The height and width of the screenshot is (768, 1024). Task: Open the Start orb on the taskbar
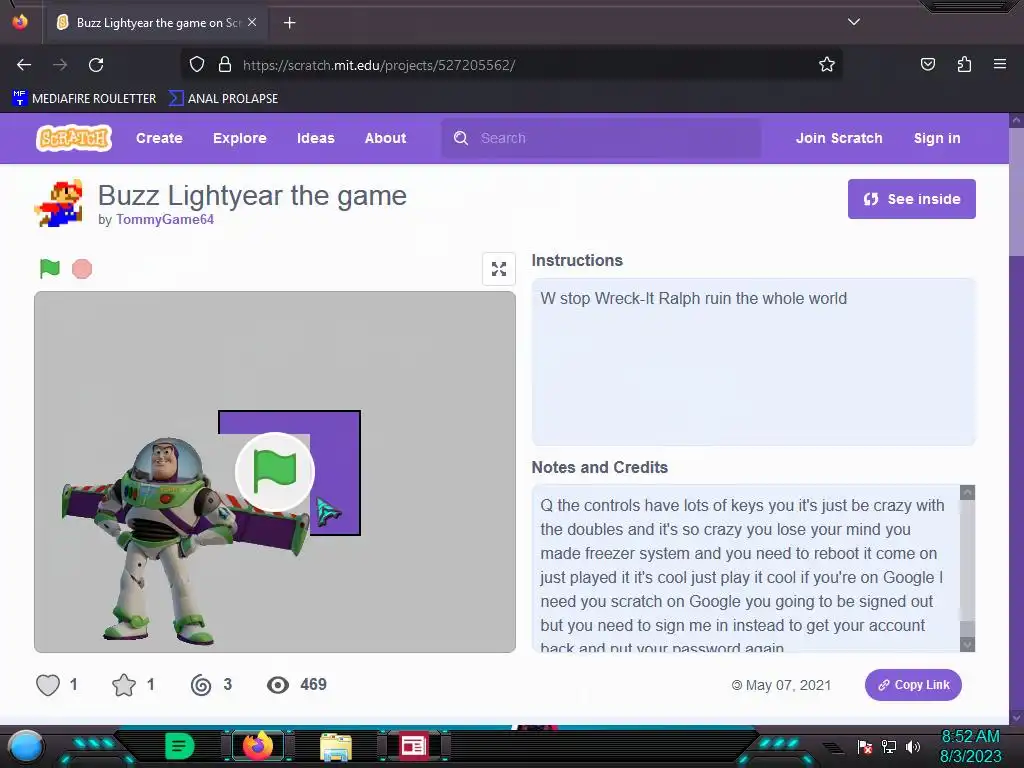(26, 746)
